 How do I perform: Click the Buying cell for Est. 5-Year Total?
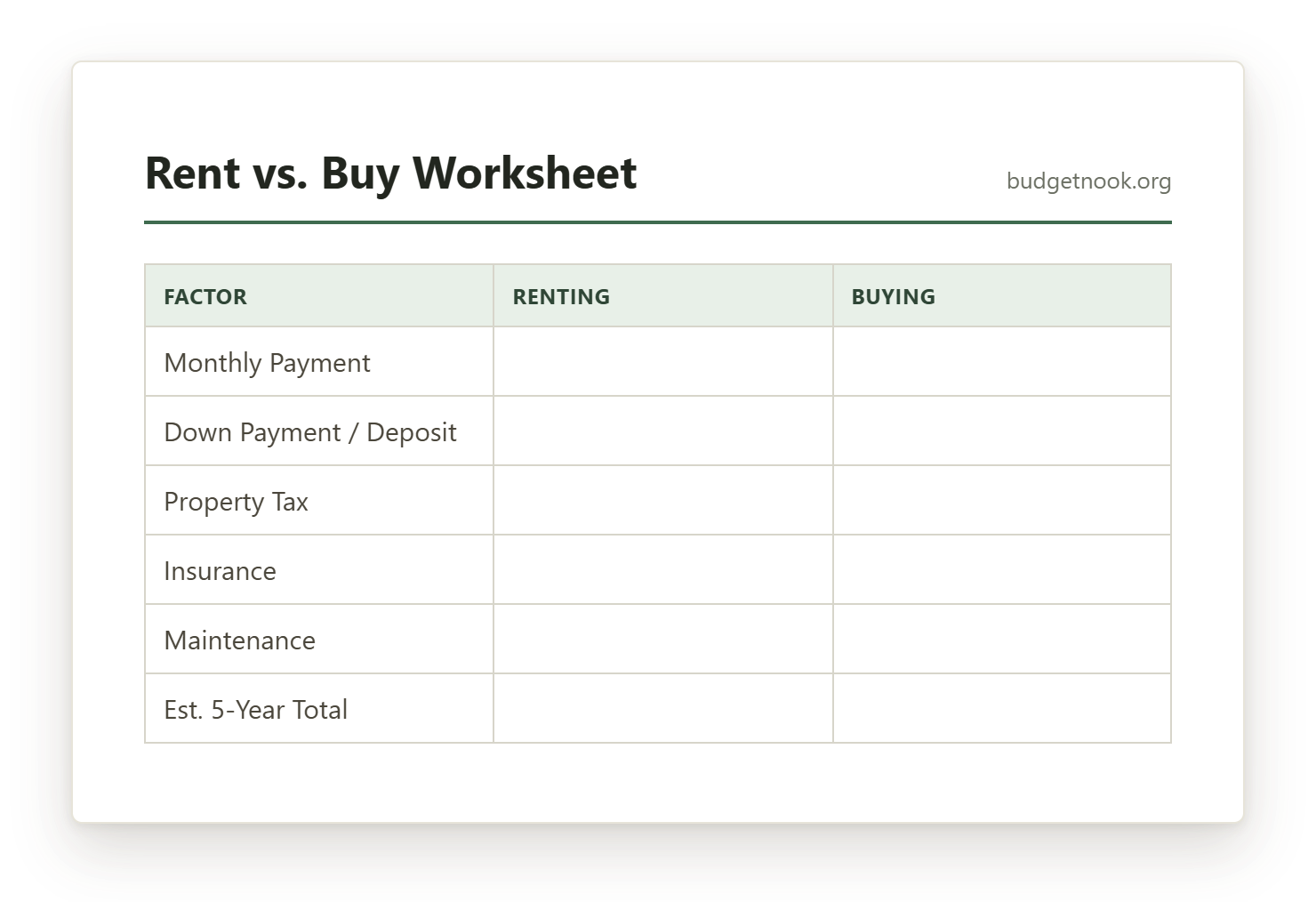pos(1002,709)
